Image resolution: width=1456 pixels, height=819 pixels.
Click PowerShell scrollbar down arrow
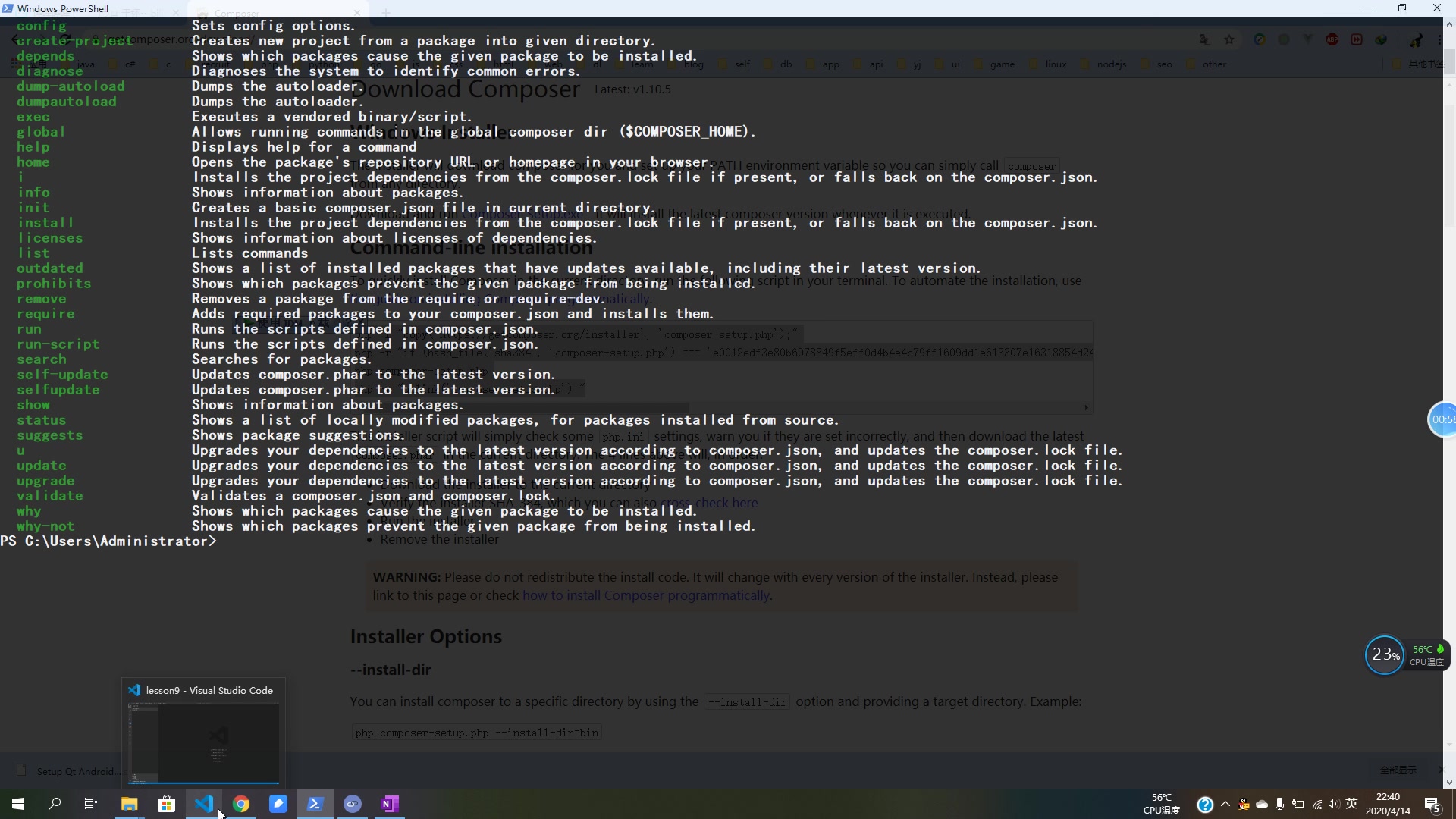(x=1449, y=782)
